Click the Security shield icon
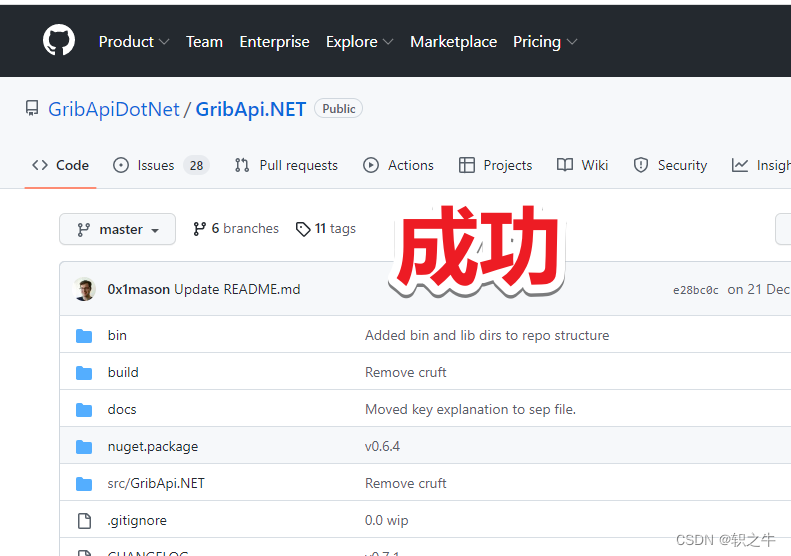Viewport: 791px width, 556px height. (641, 165)
